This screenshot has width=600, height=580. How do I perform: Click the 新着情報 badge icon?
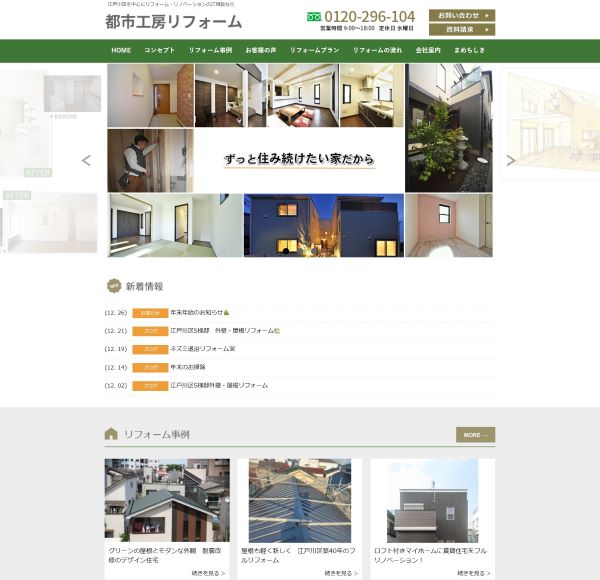[114, 286]
